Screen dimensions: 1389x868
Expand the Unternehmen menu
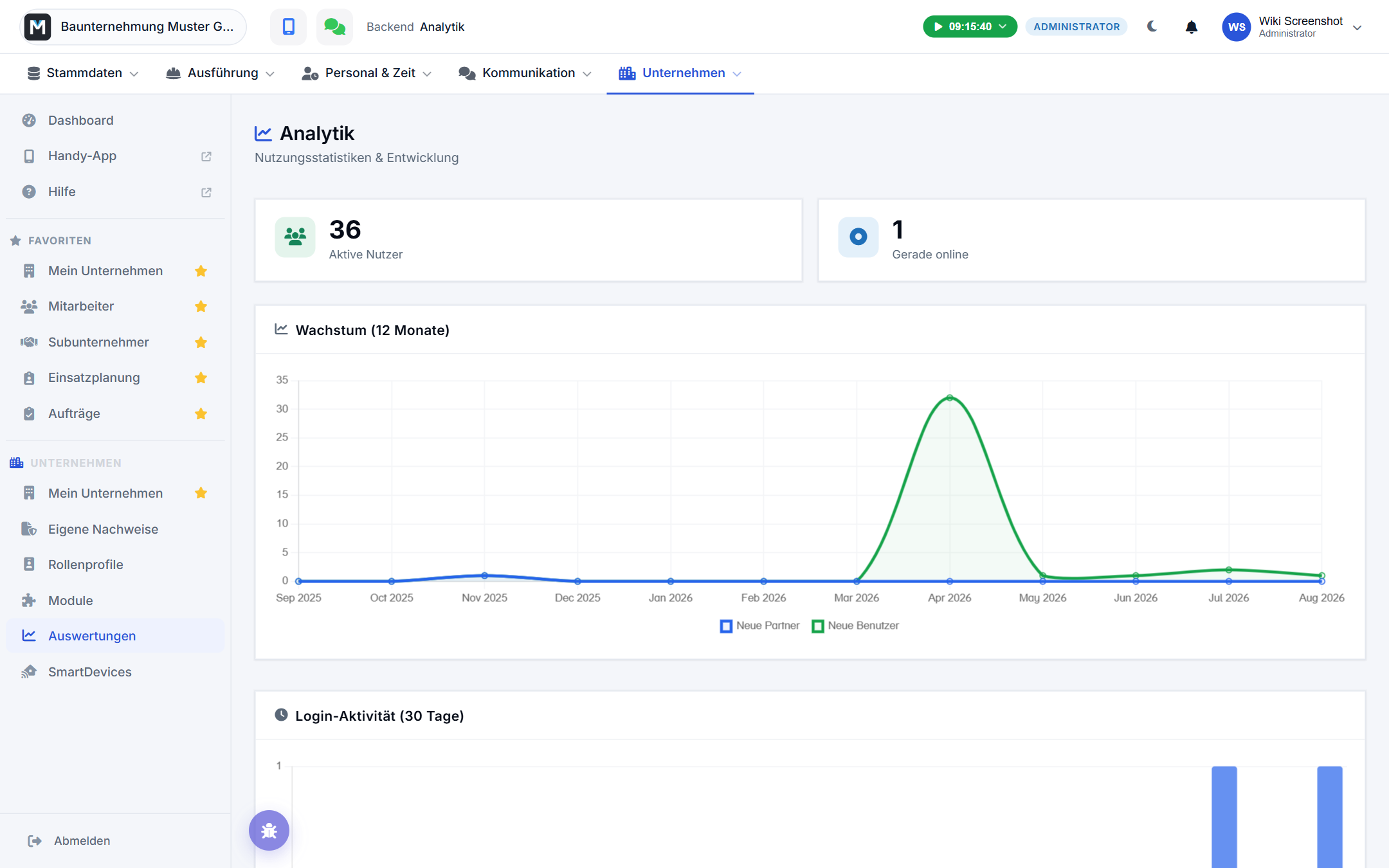pos(680,73)
